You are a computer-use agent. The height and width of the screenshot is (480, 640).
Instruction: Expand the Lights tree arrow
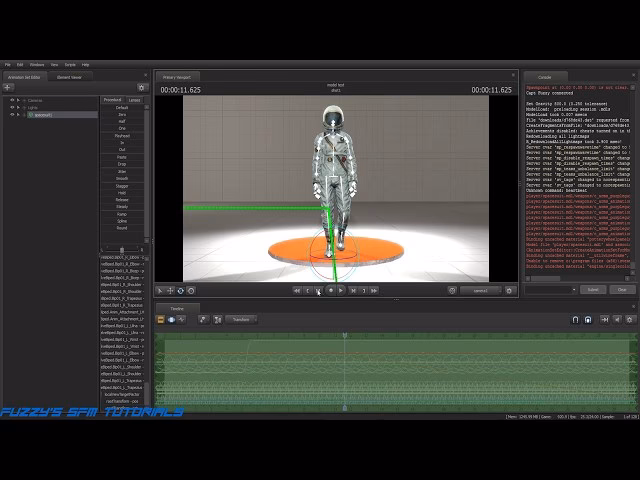(18, 108)
